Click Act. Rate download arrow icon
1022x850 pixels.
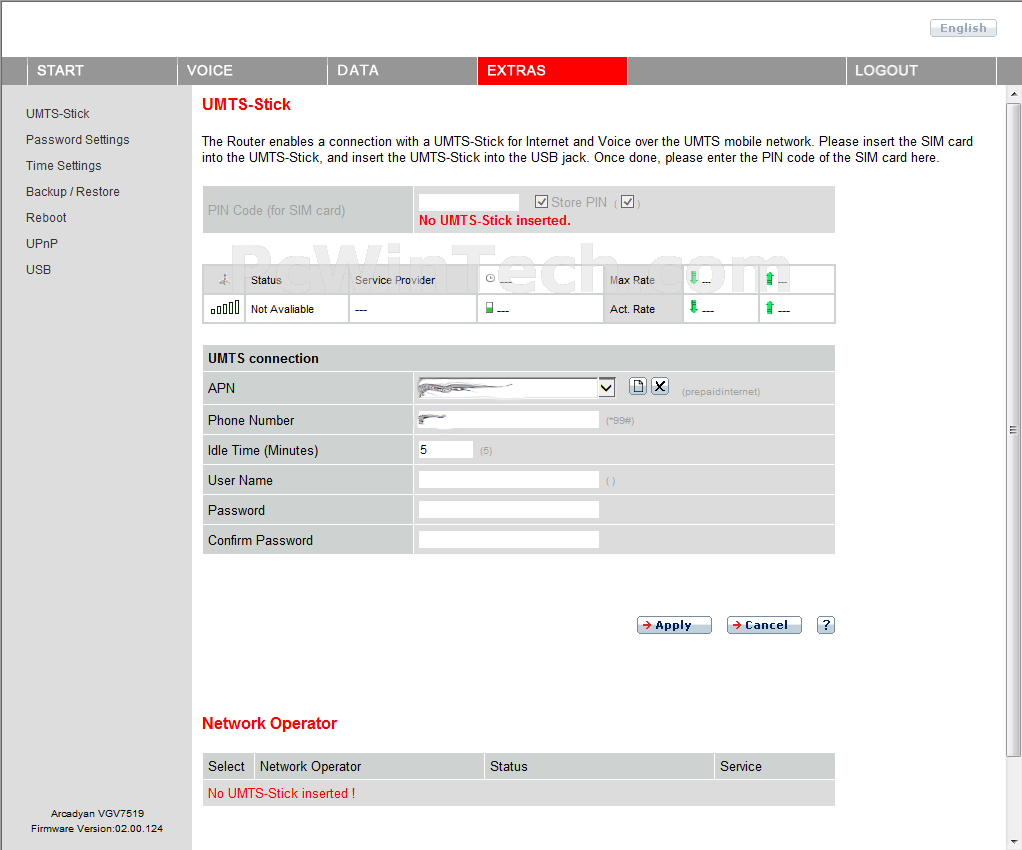(x=694, y=306)
